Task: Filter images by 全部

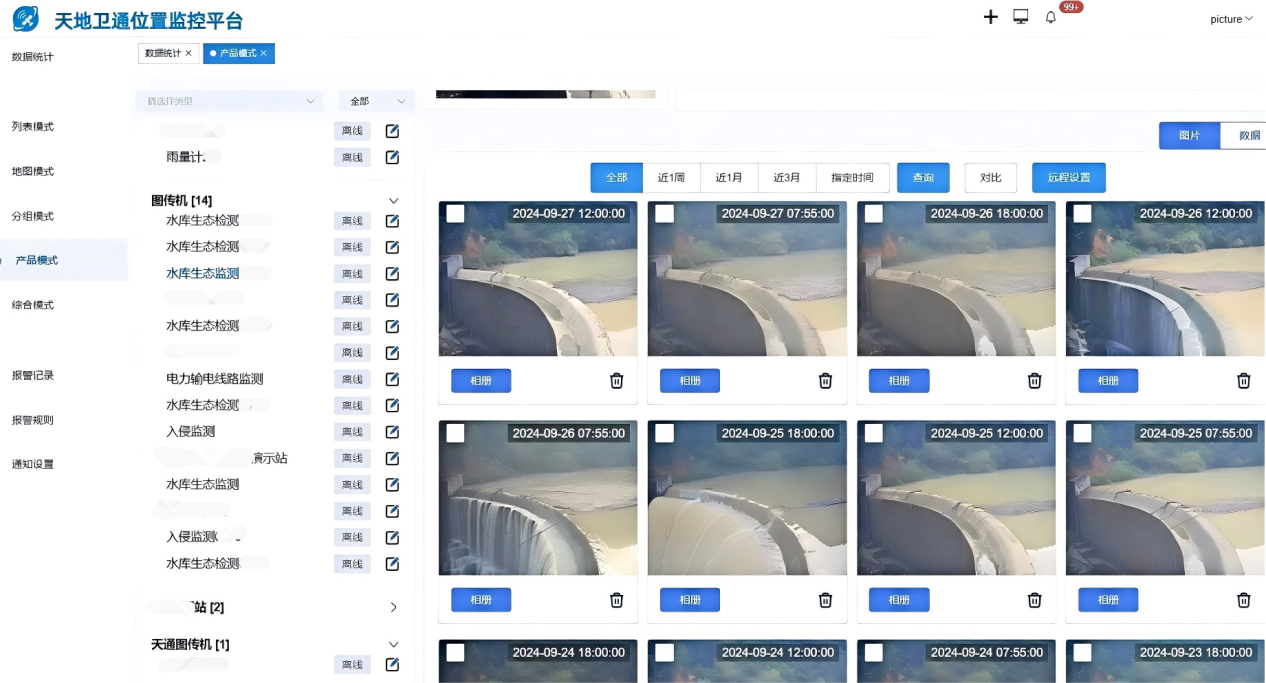Action: coord(616,177)
